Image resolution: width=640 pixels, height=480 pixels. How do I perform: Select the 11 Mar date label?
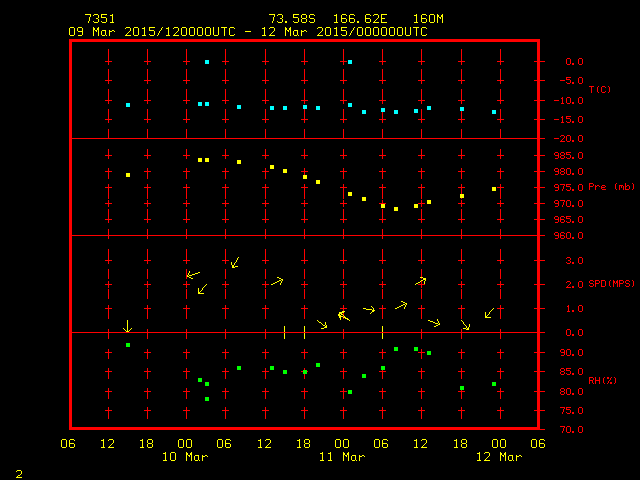[x=343, y=457]
